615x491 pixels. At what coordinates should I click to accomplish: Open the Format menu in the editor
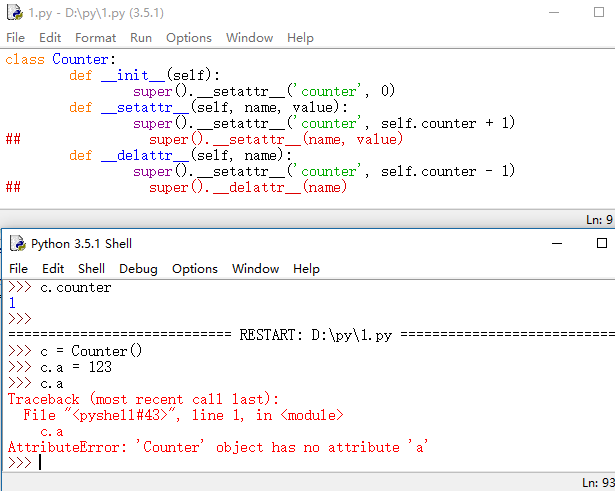coord(95,37)
